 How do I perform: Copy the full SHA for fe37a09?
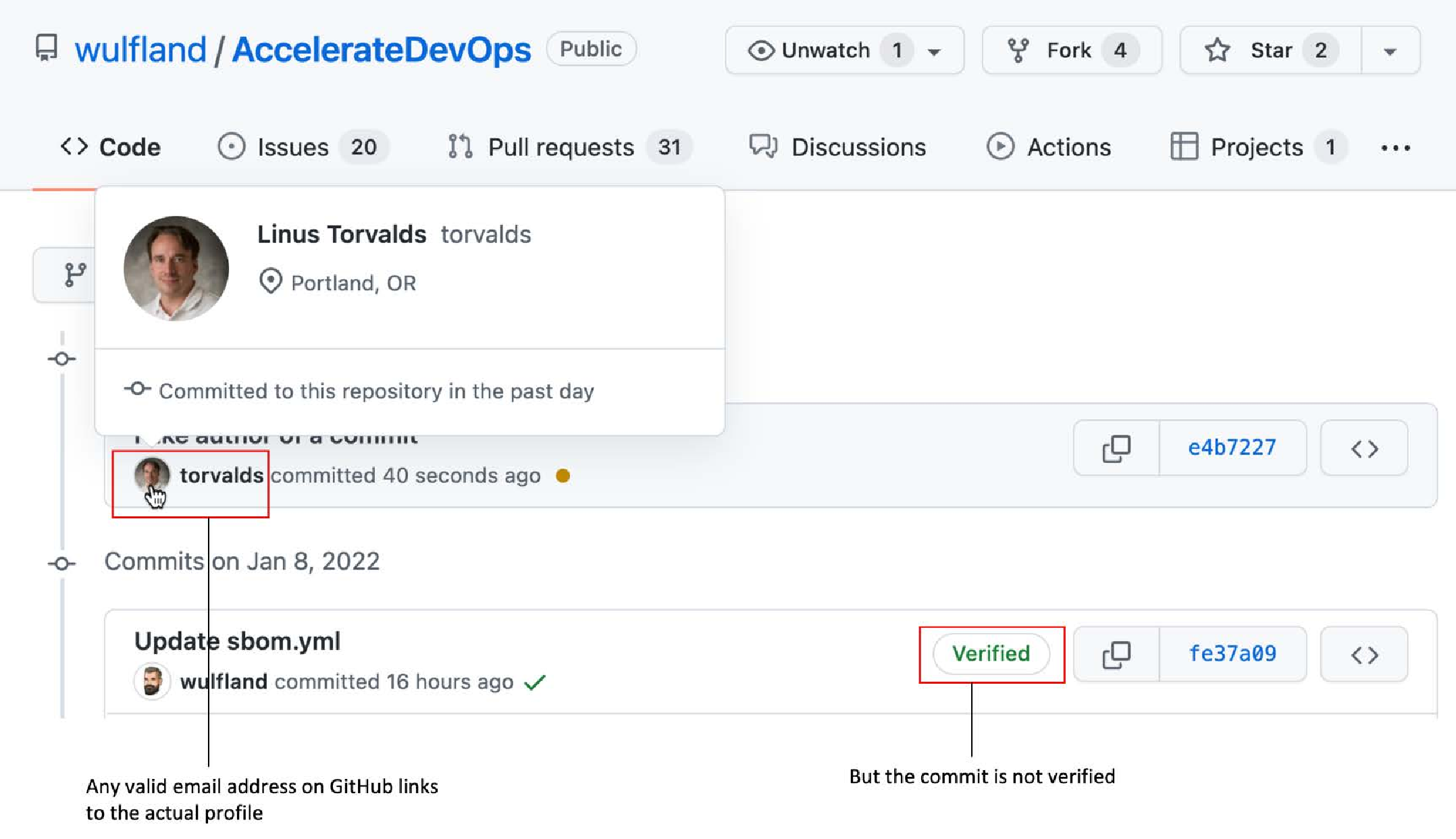click(1116, 655)
